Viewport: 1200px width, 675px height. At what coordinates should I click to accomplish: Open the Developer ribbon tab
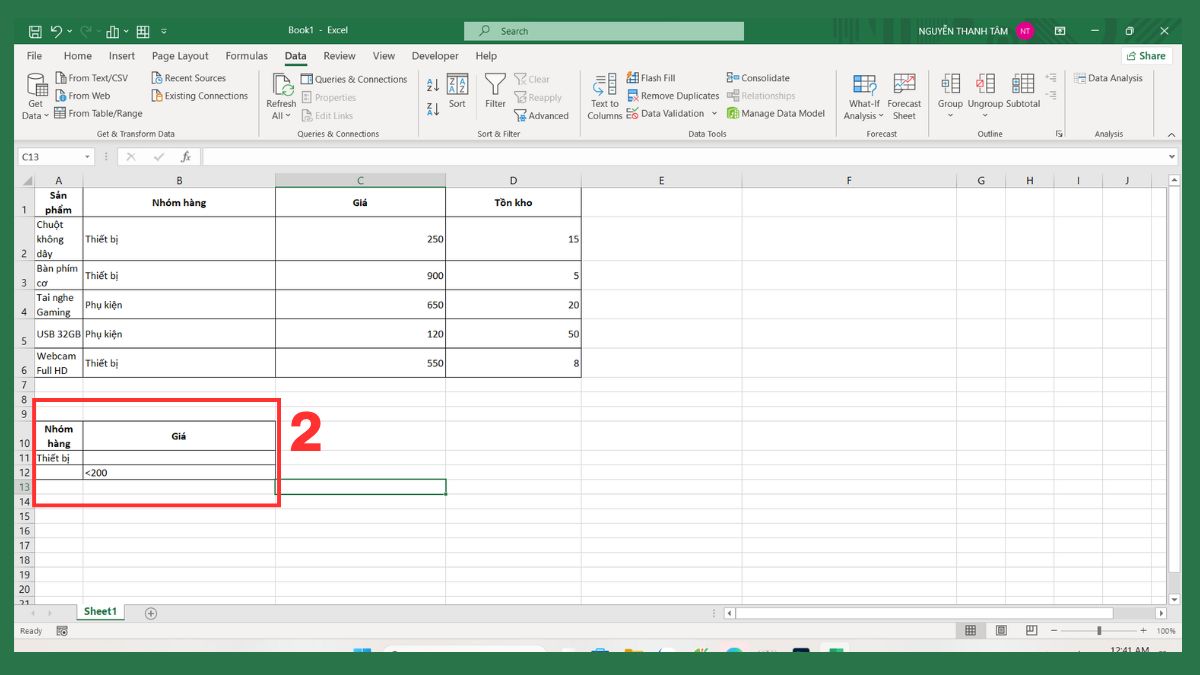(435, 55)
